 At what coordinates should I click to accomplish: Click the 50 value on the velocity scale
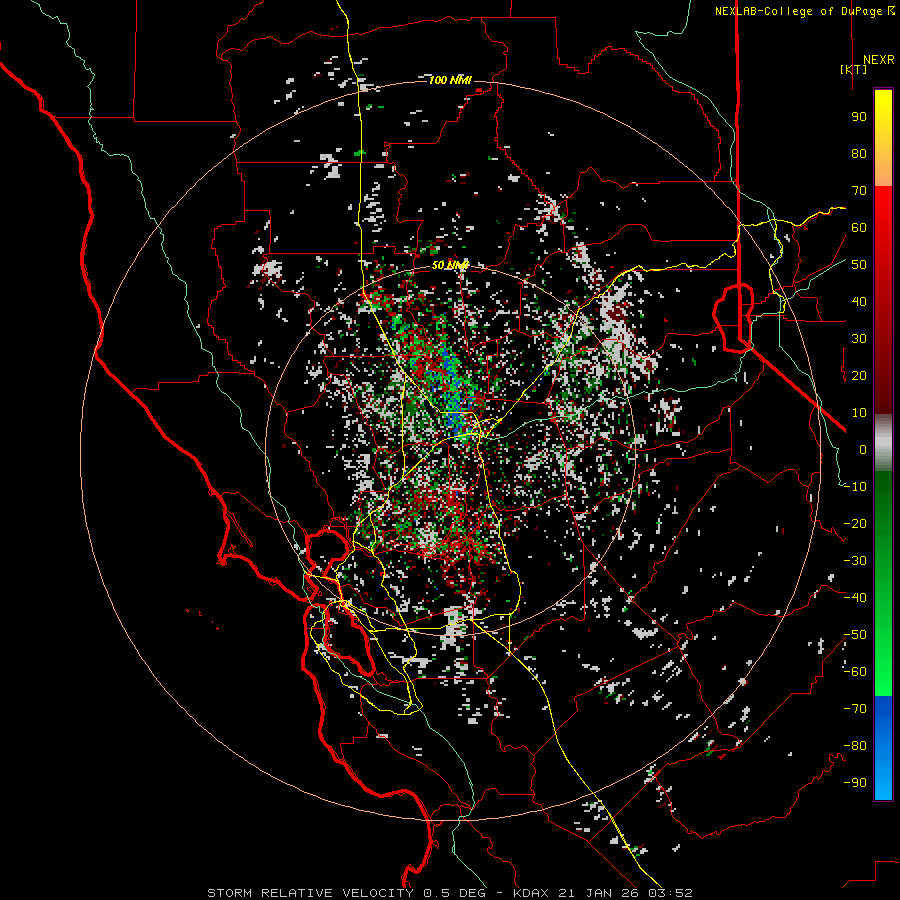(x=859, y=265)
